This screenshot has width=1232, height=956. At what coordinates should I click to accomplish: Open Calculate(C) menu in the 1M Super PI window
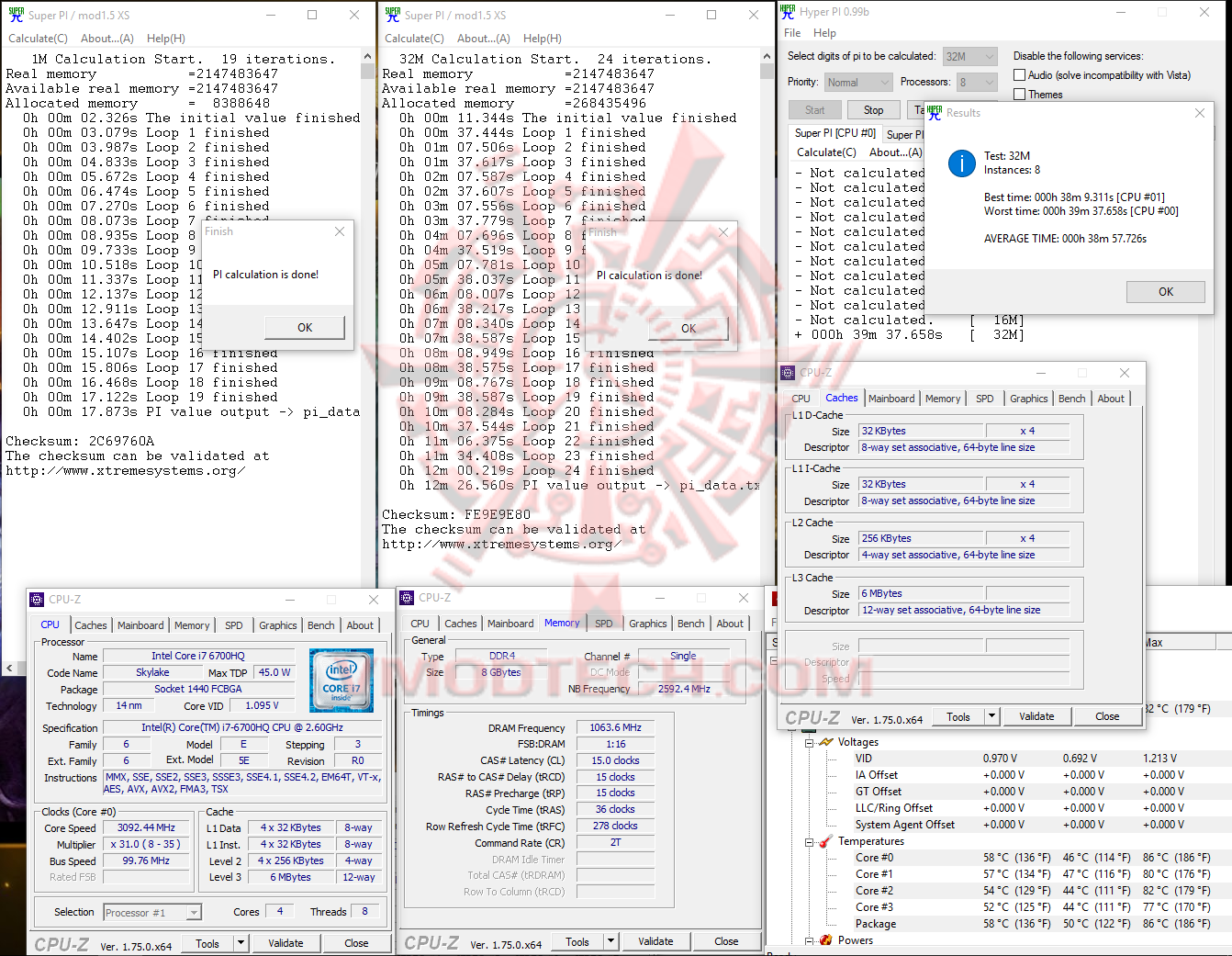point(38,39)
